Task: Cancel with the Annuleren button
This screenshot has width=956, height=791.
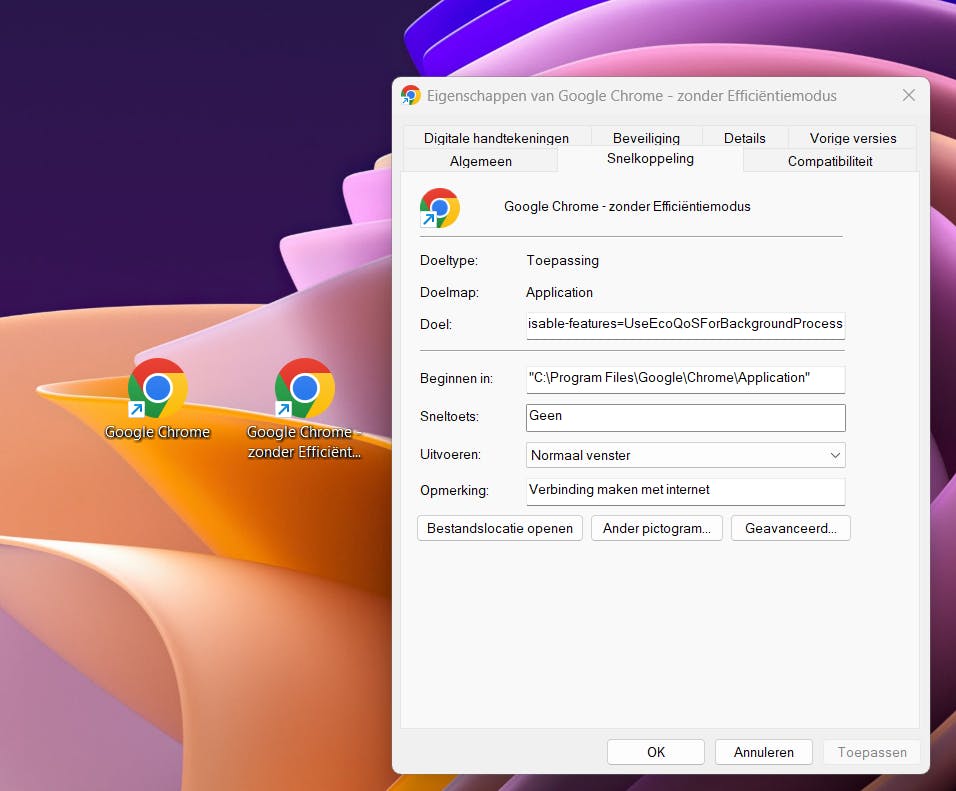Action: (763, 752)
